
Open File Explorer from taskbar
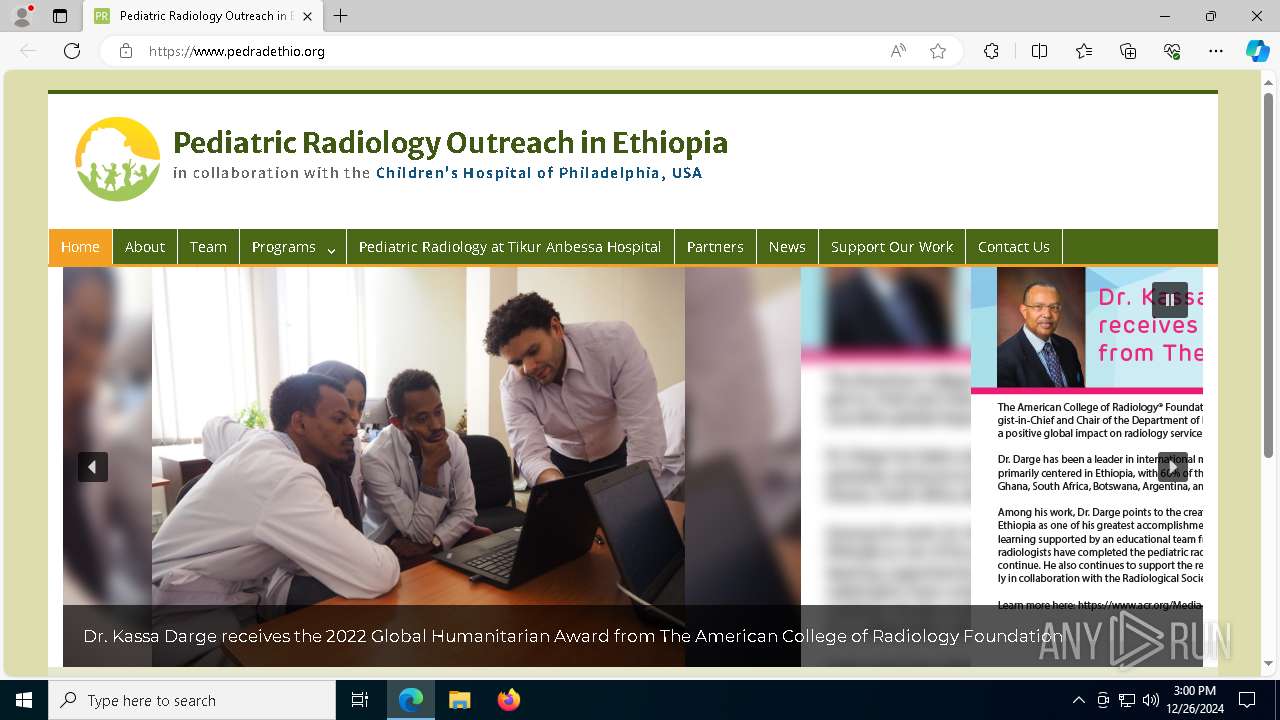click(x=459, y=700)
